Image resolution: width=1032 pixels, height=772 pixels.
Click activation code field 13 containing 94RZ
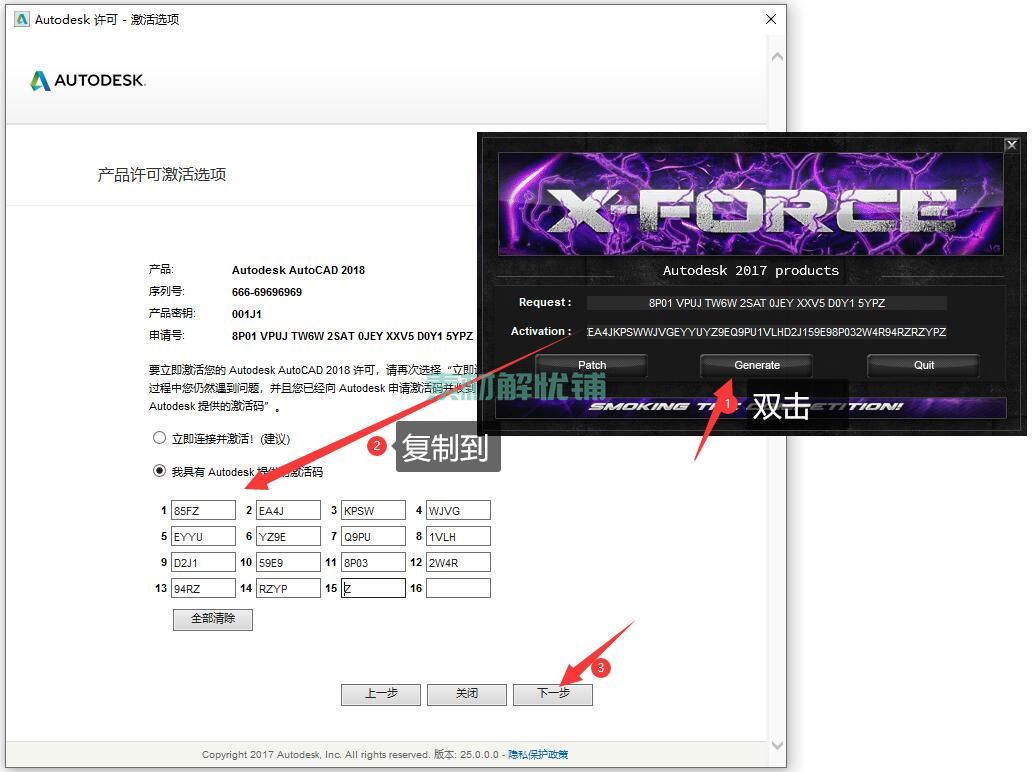click(x=203, y=588)
